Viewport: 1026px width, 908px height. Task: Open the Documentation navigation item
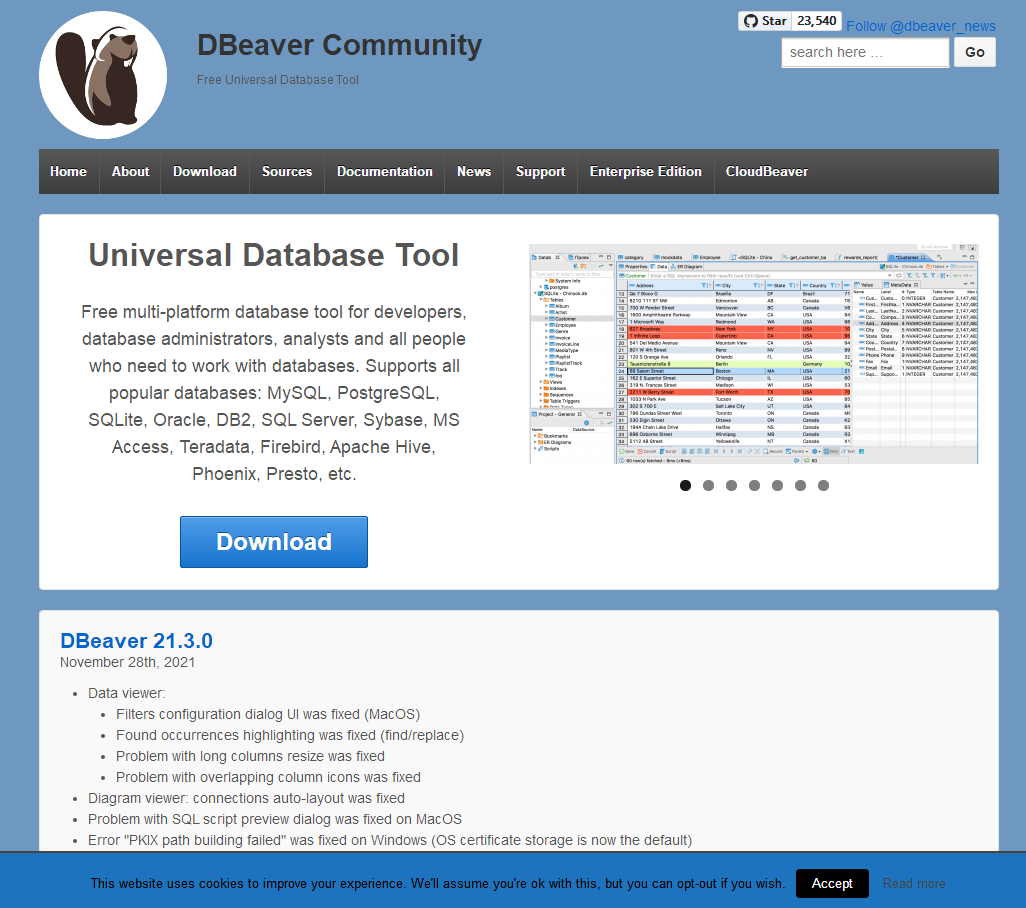click(385, 171)
